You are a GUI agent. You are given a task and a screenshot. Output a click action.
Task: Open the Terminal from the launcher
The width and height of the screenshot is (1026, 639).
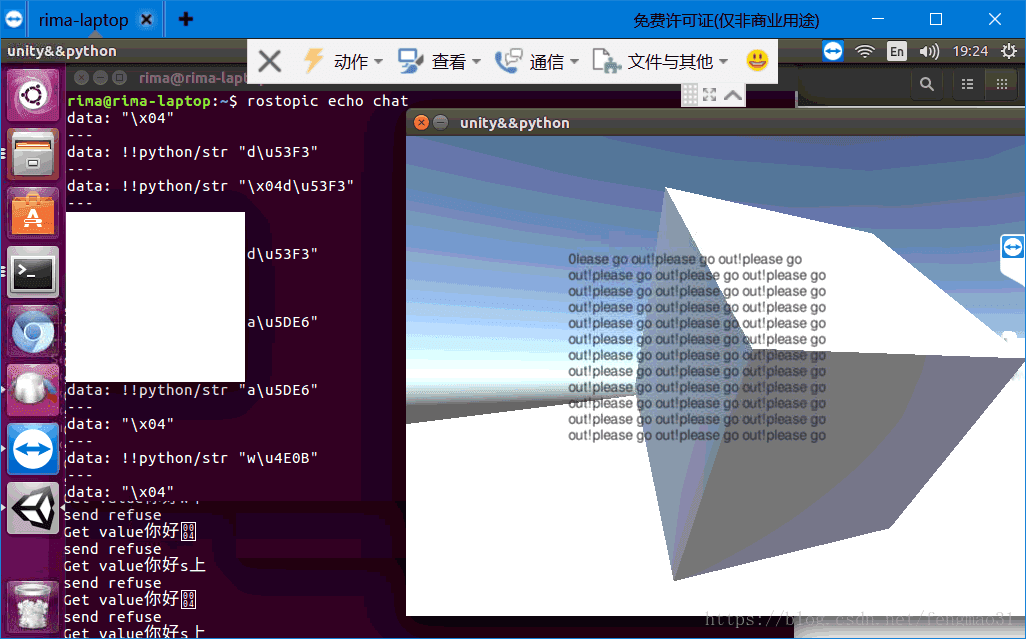tap(32, 272)
